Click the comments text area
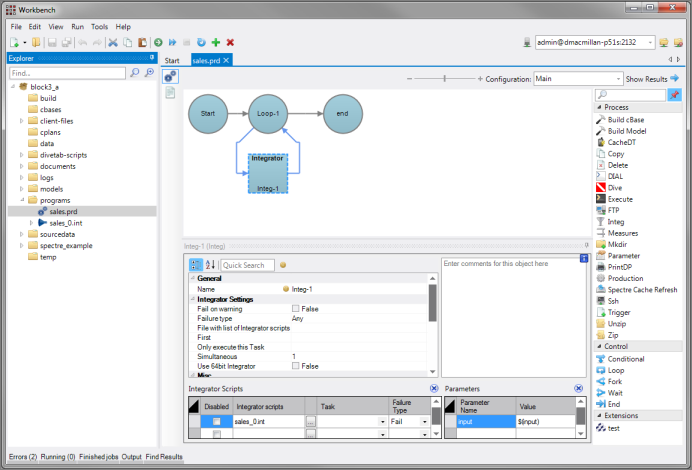Screen dimensions: 692x470 [514, 317]
